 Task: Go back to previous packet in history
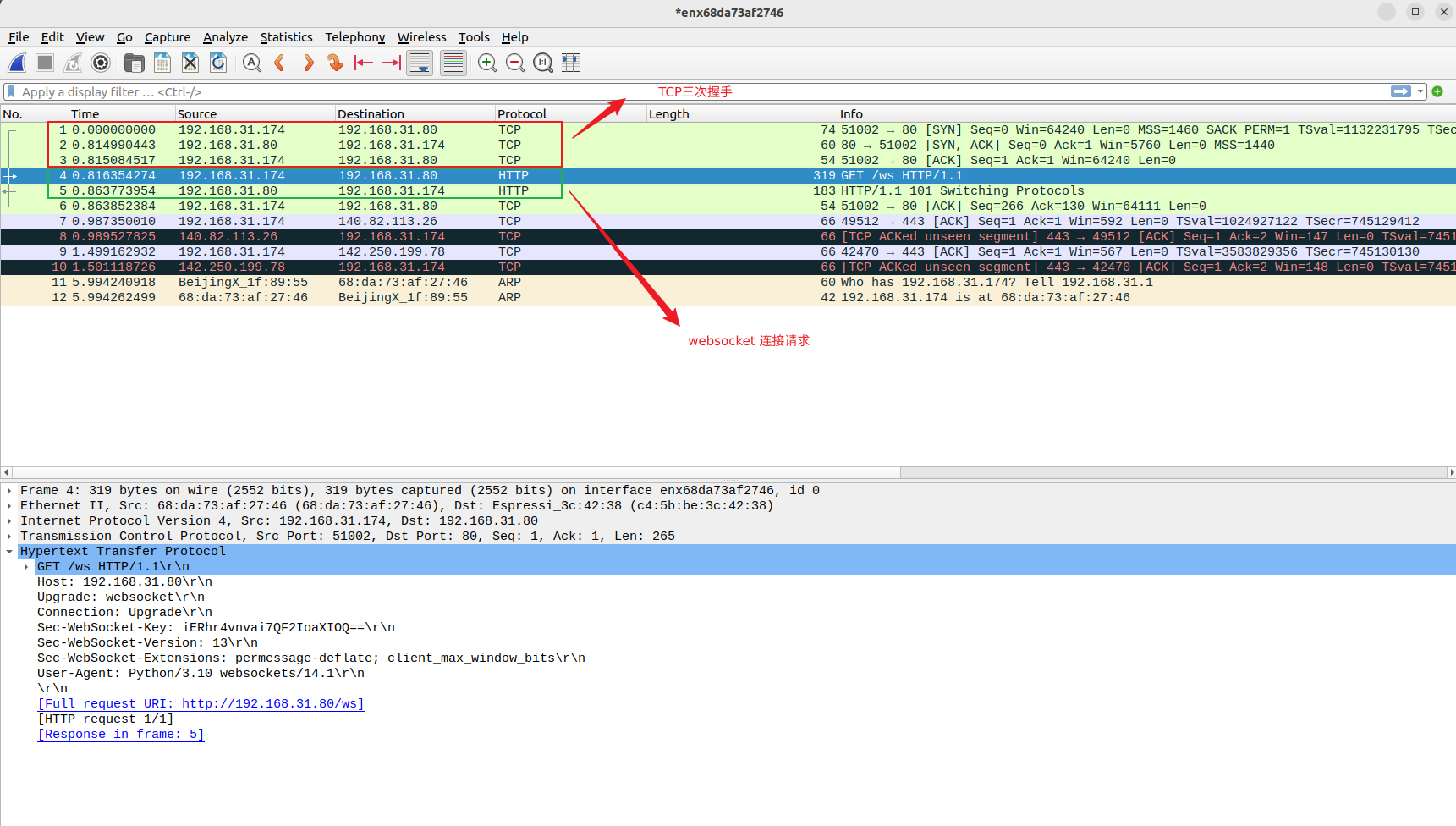pyautogui.click(x=279, y=63)
